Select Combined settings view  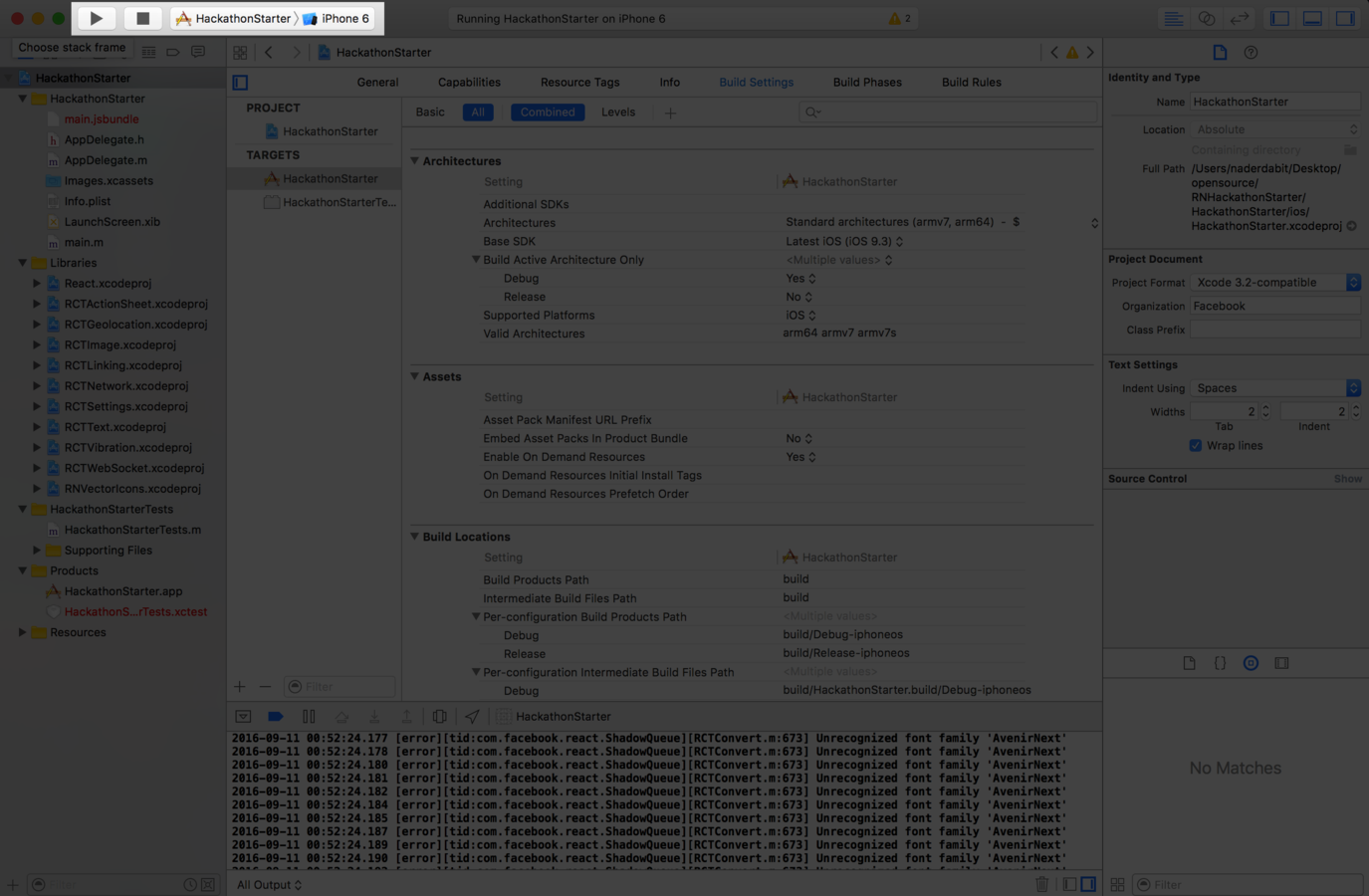(548, 112)
